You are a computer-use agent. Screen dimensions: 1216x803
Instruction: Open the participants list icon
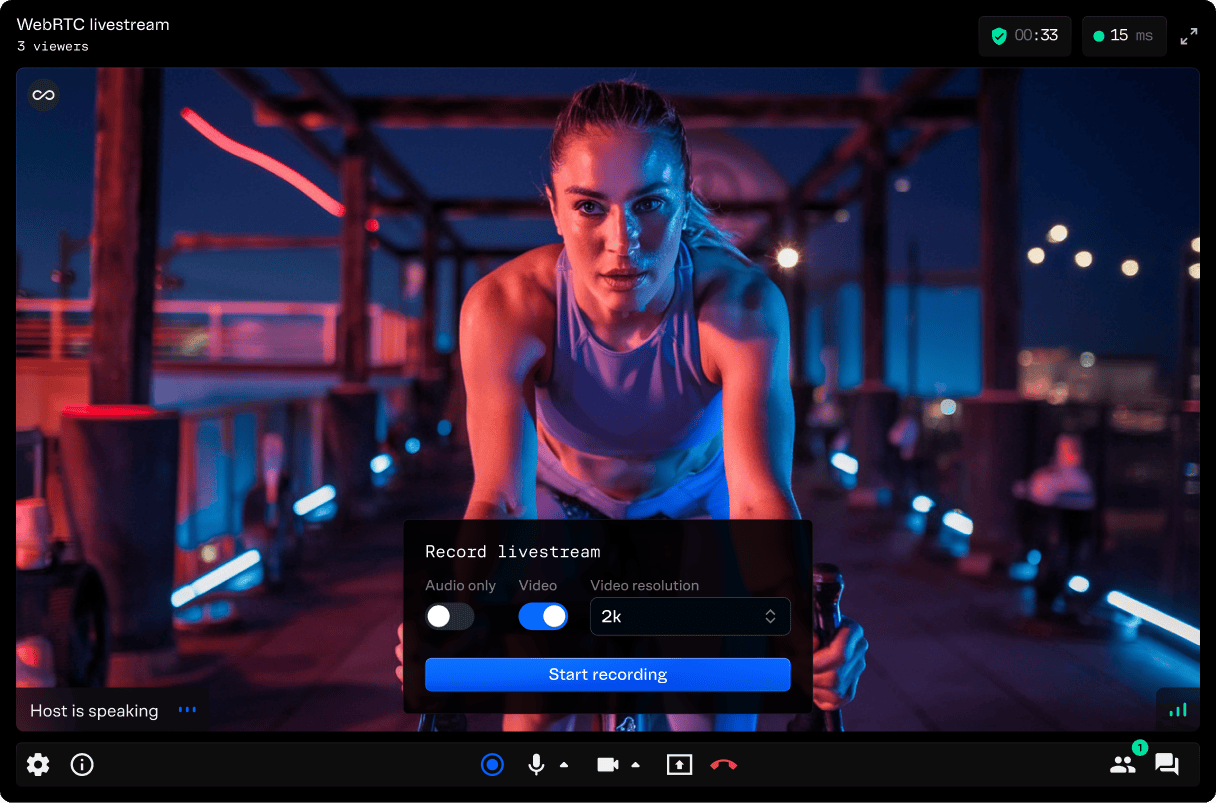click(x=1123, y=765)
